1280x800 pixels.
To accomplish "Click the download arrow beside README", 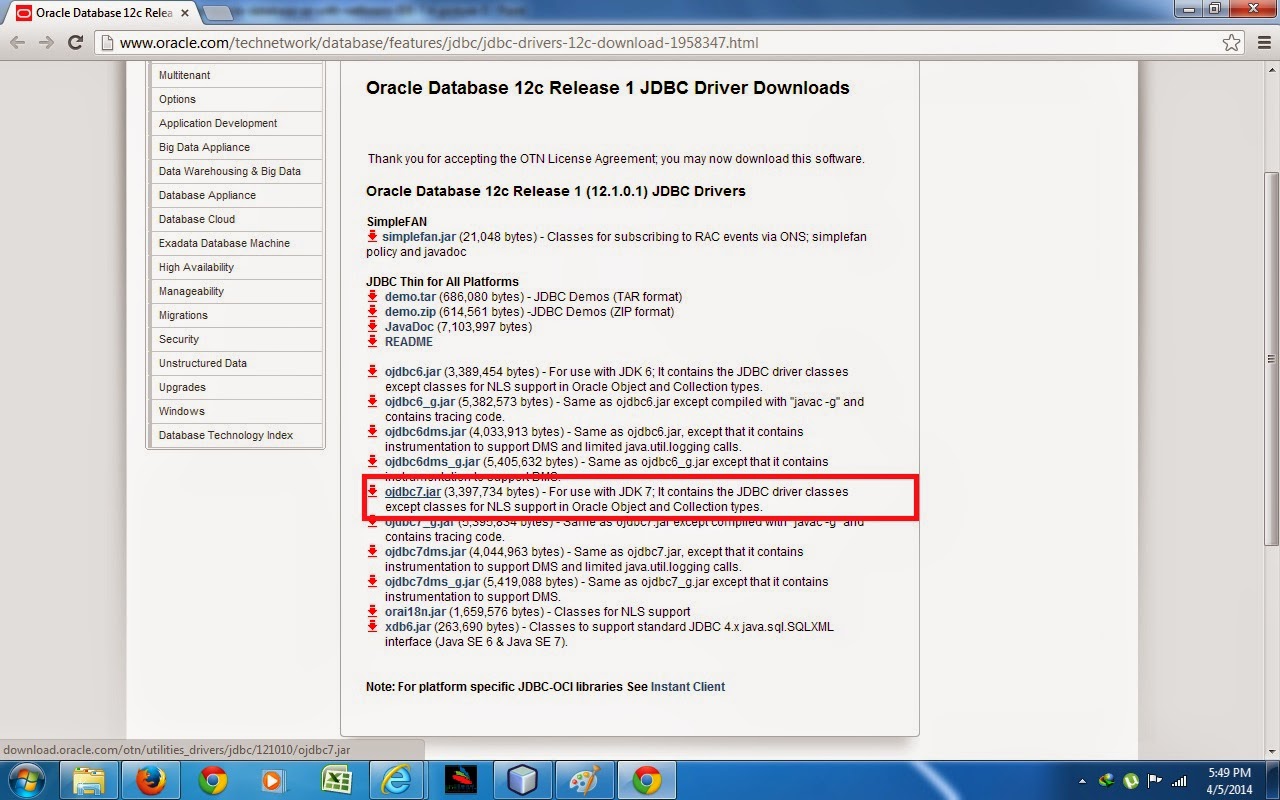I will pyautogui.click(x=373, y=342).
